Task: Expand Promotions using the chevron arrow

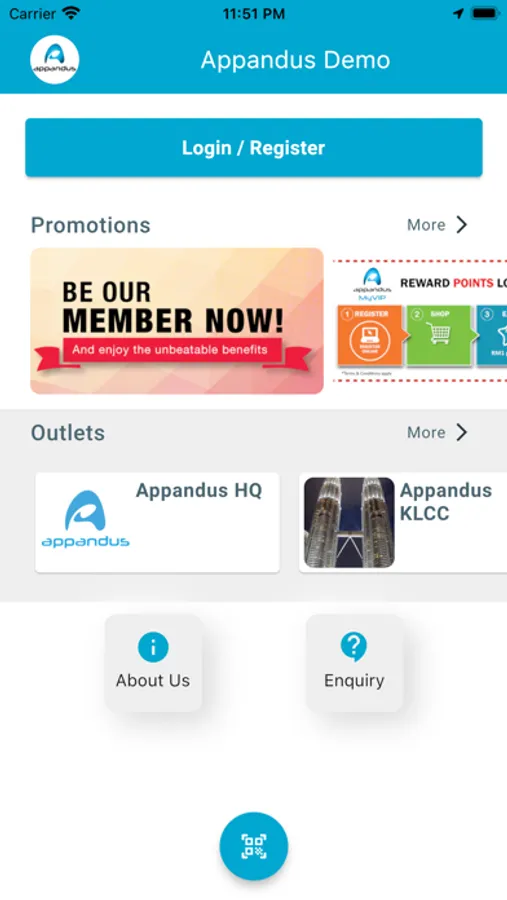Action: coord(462,224)
